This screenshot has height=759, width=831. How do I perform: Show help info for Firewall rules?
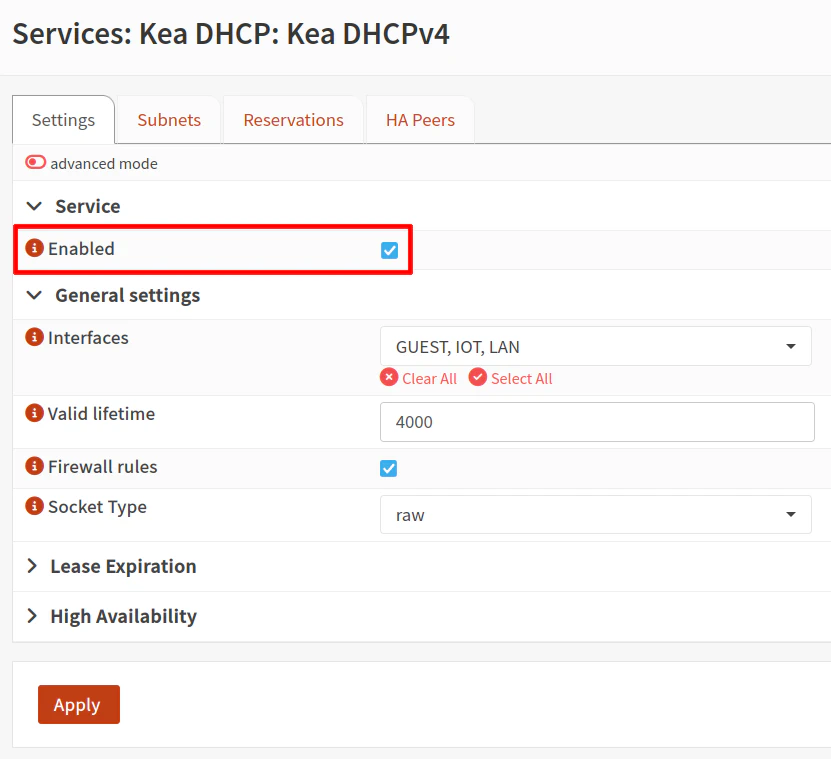pyautogui.click(x=34, y=466)
